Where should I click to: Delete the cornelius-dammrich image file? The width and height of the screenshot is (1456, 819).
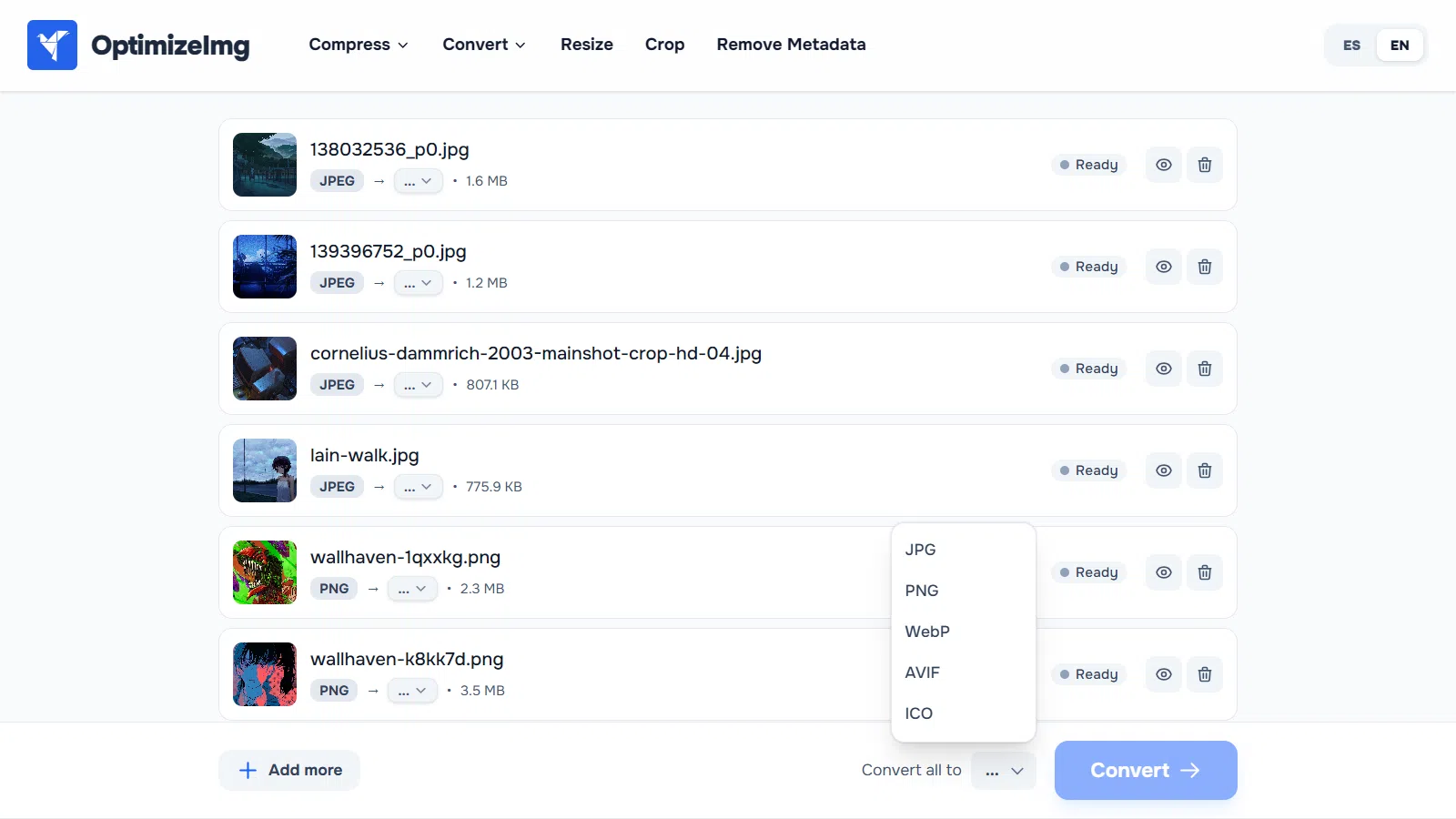(x=1205, y=369)
